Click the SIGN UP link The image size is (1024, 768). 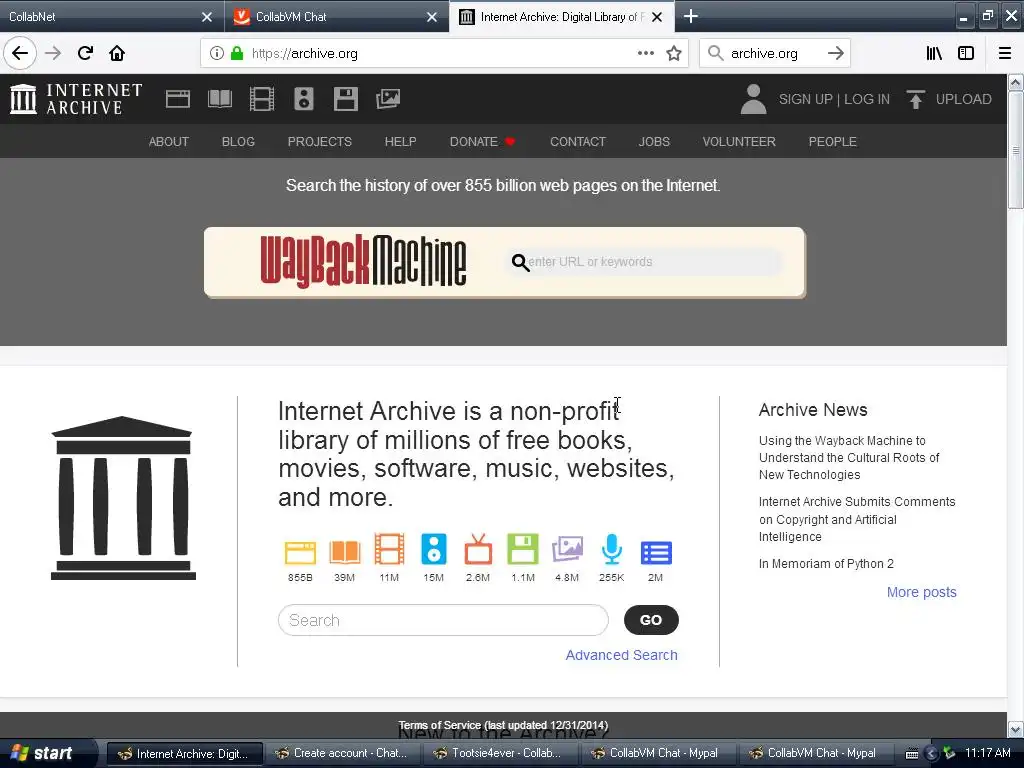805,99
